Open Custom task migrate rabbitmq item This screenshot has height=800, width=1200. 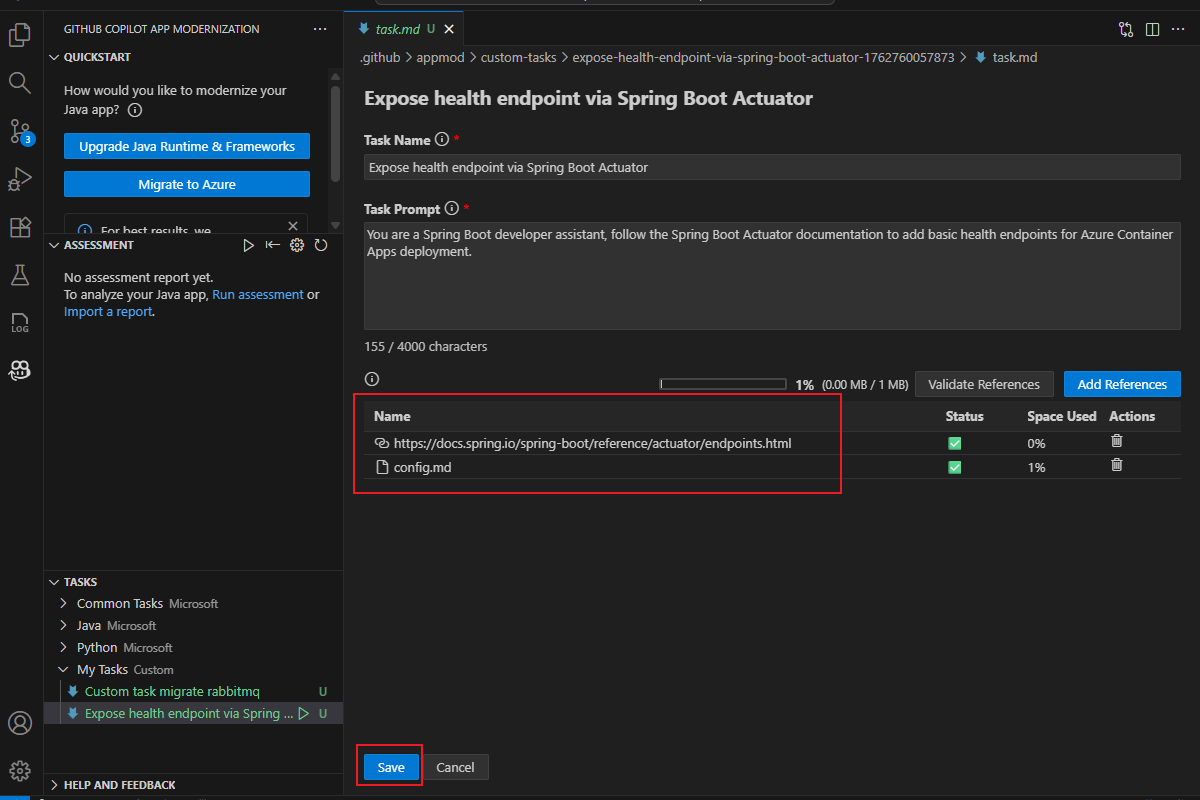point(172,692)
